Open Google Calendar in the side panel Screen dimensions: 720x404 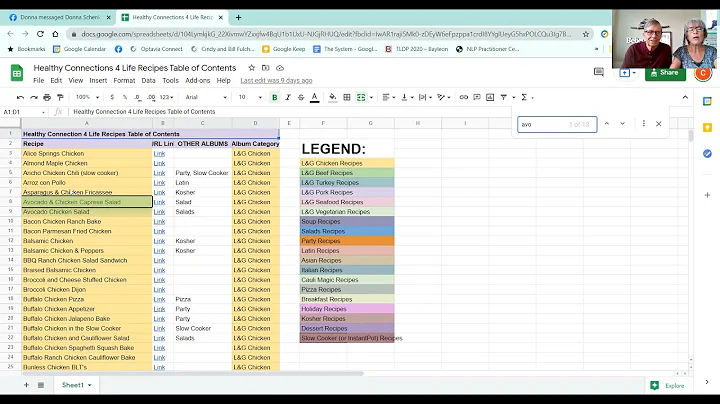point(707,101)
